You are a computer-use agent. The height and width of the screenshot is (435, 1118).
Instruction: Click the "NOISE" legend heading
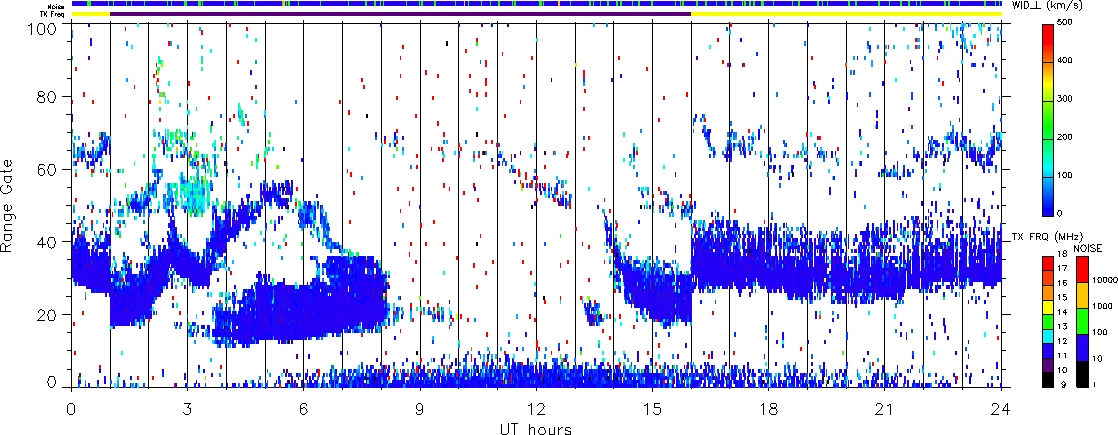click(1088, 246)
